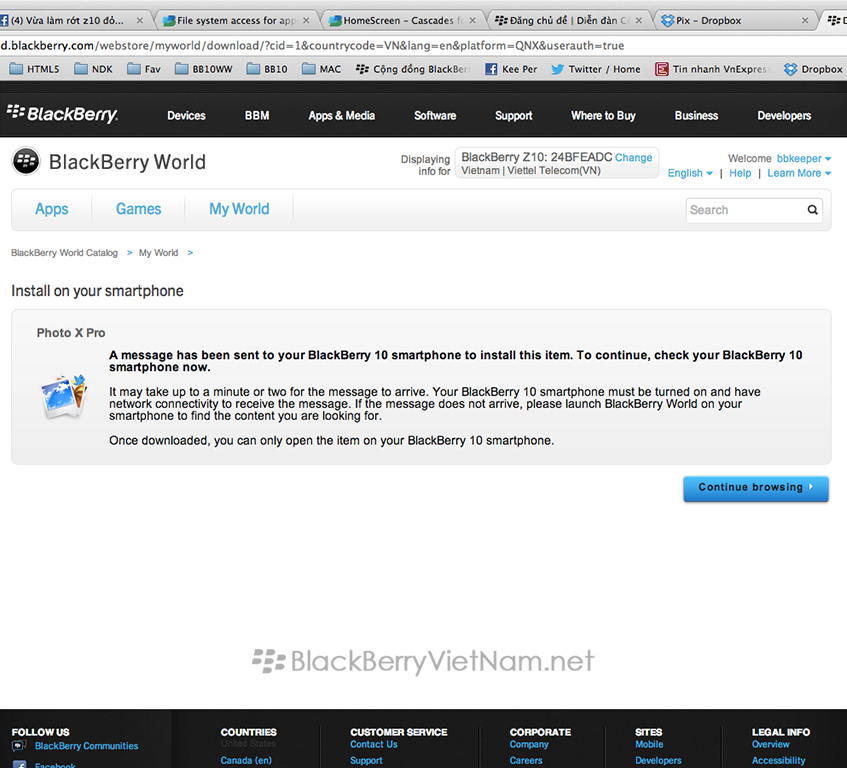The image size is (847, 768).
Task: Click the Overview legal info link
Action: pyautogui.click(x=771, y=744)
